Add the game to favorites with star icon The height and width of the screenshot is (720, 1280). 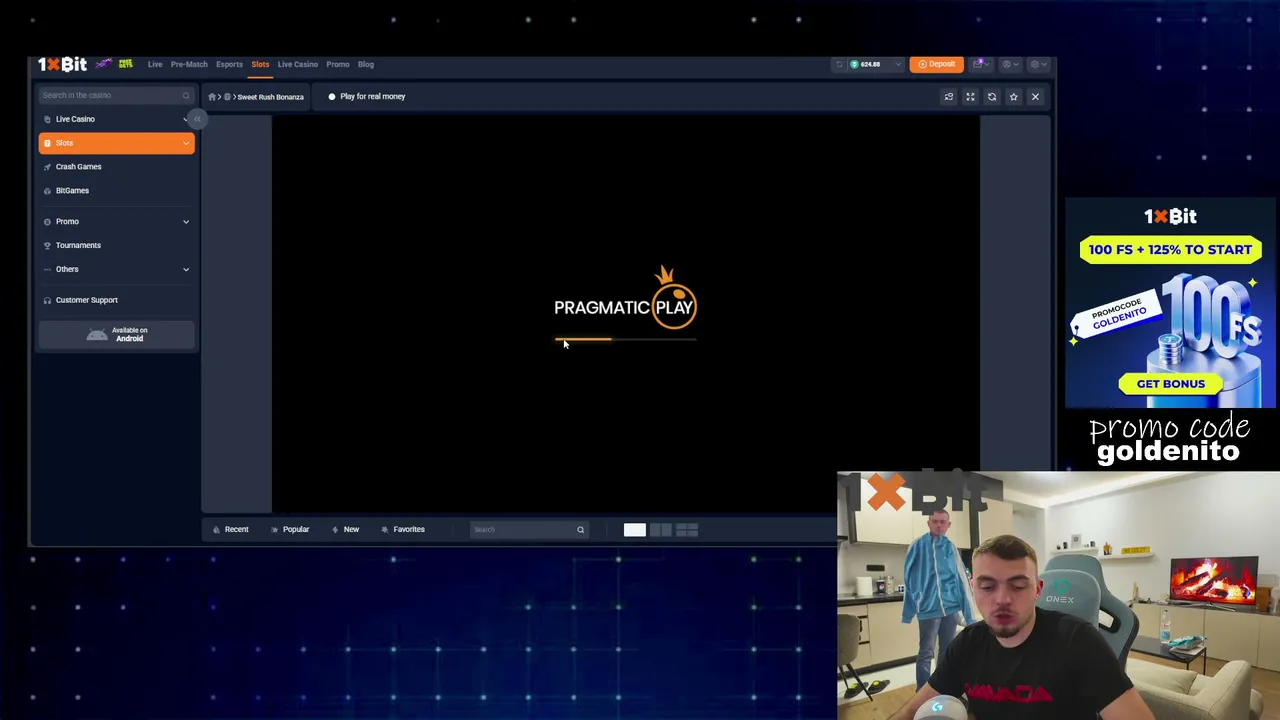[1013, 97]
